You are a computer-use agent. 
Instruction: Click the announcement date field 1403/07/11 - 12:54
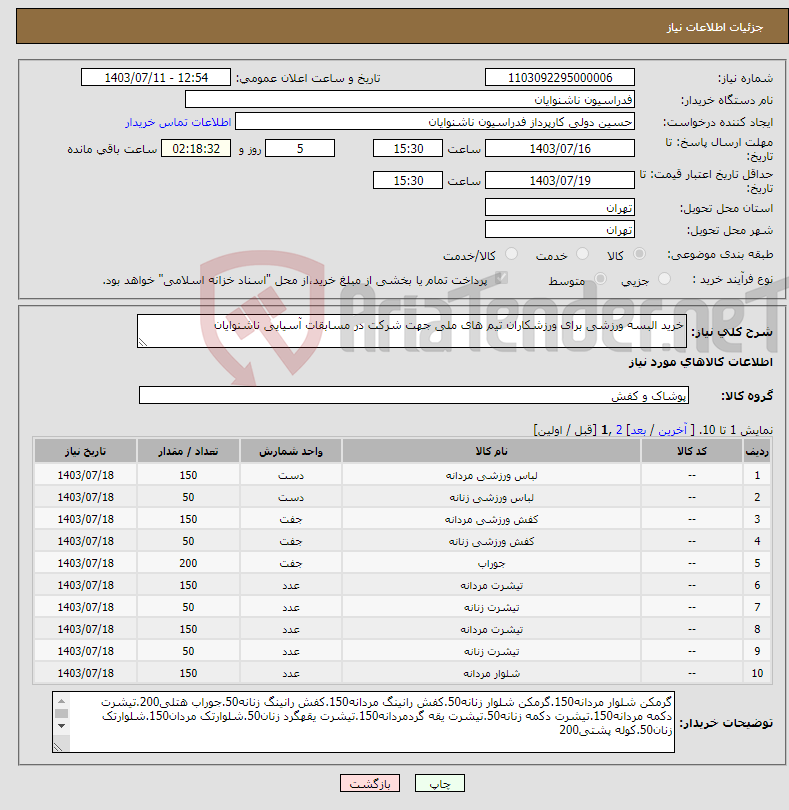[156, 77]
